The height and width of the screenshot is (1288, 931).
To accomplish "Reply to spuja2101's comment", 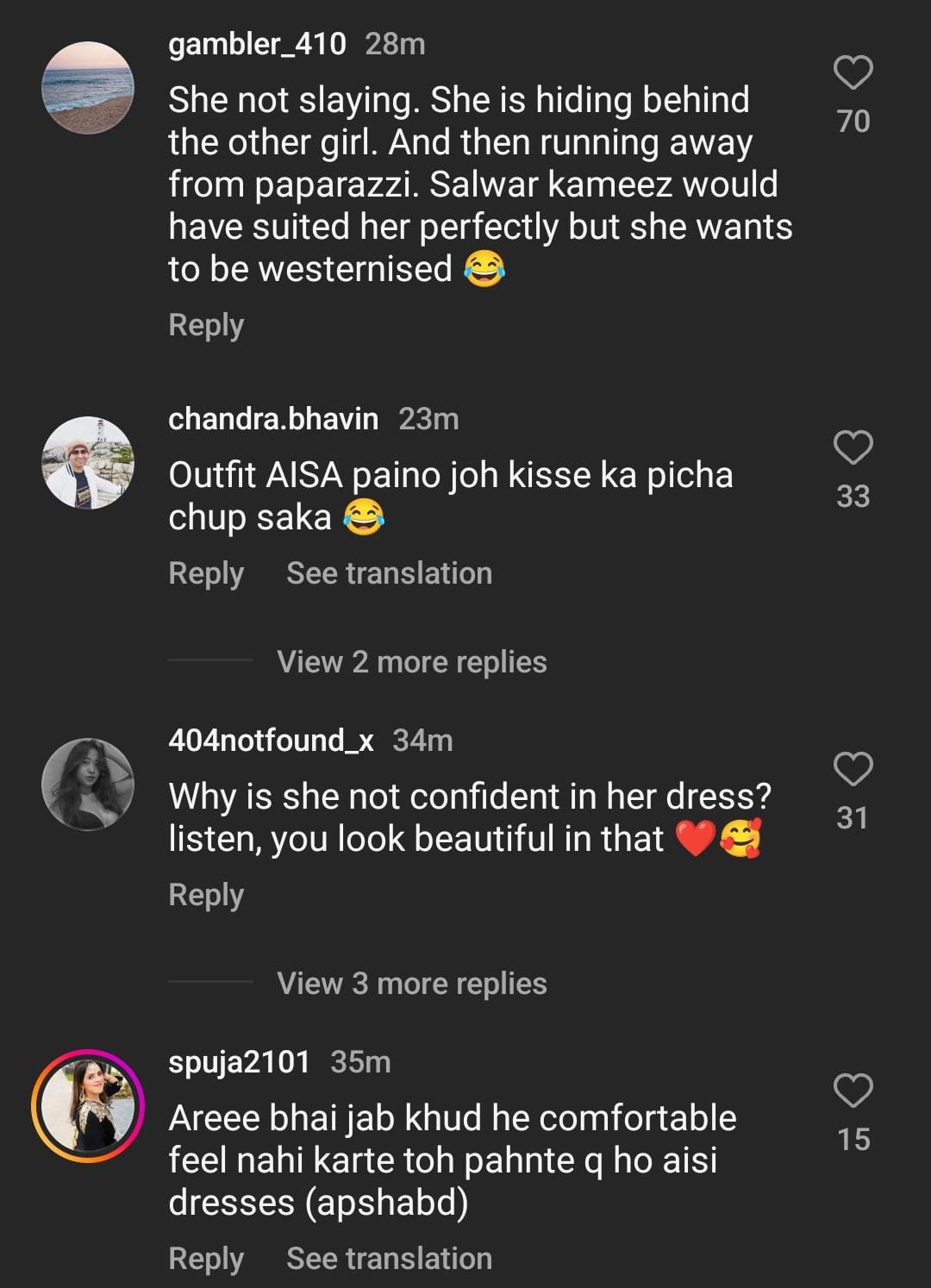I will [x=206, y=1259].
